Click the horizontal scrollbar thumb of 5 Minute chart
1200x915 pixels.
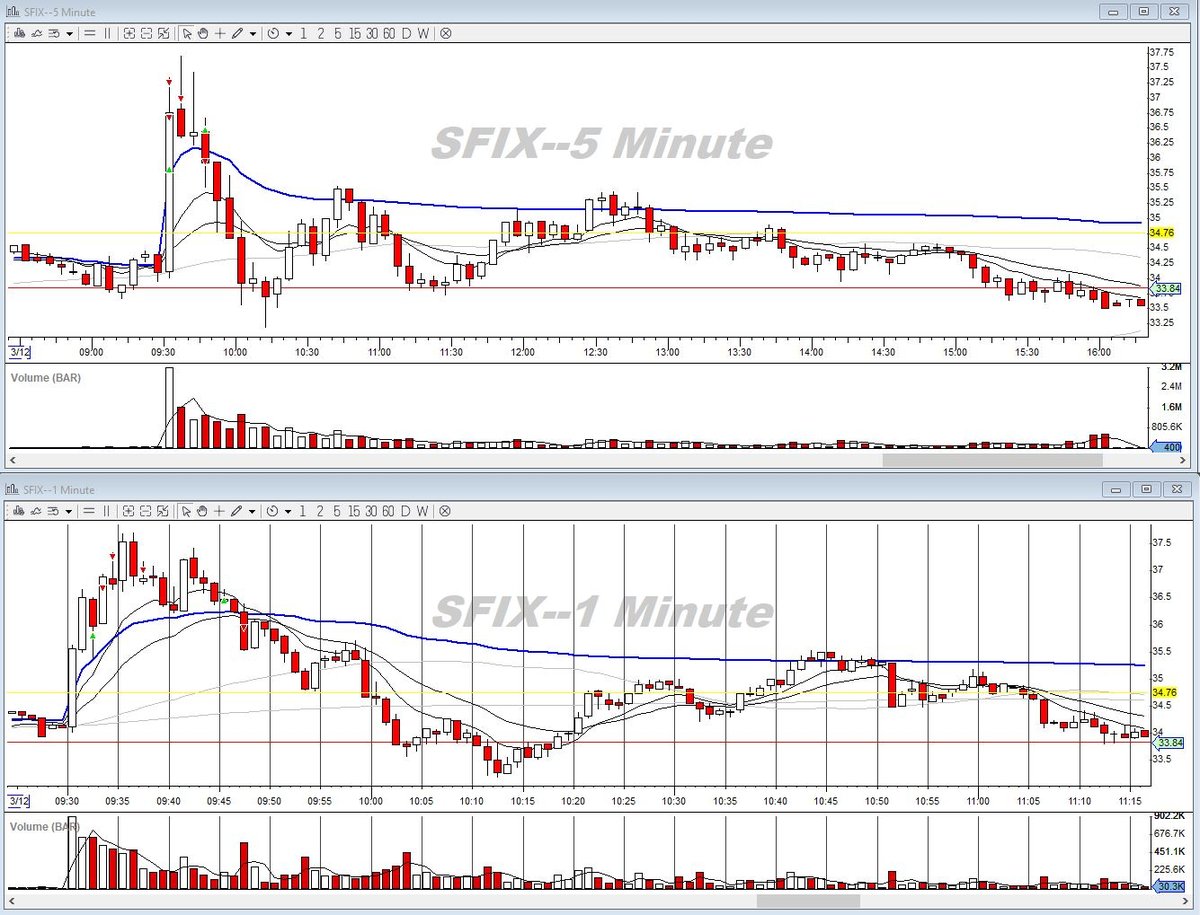tap(992, 460)
